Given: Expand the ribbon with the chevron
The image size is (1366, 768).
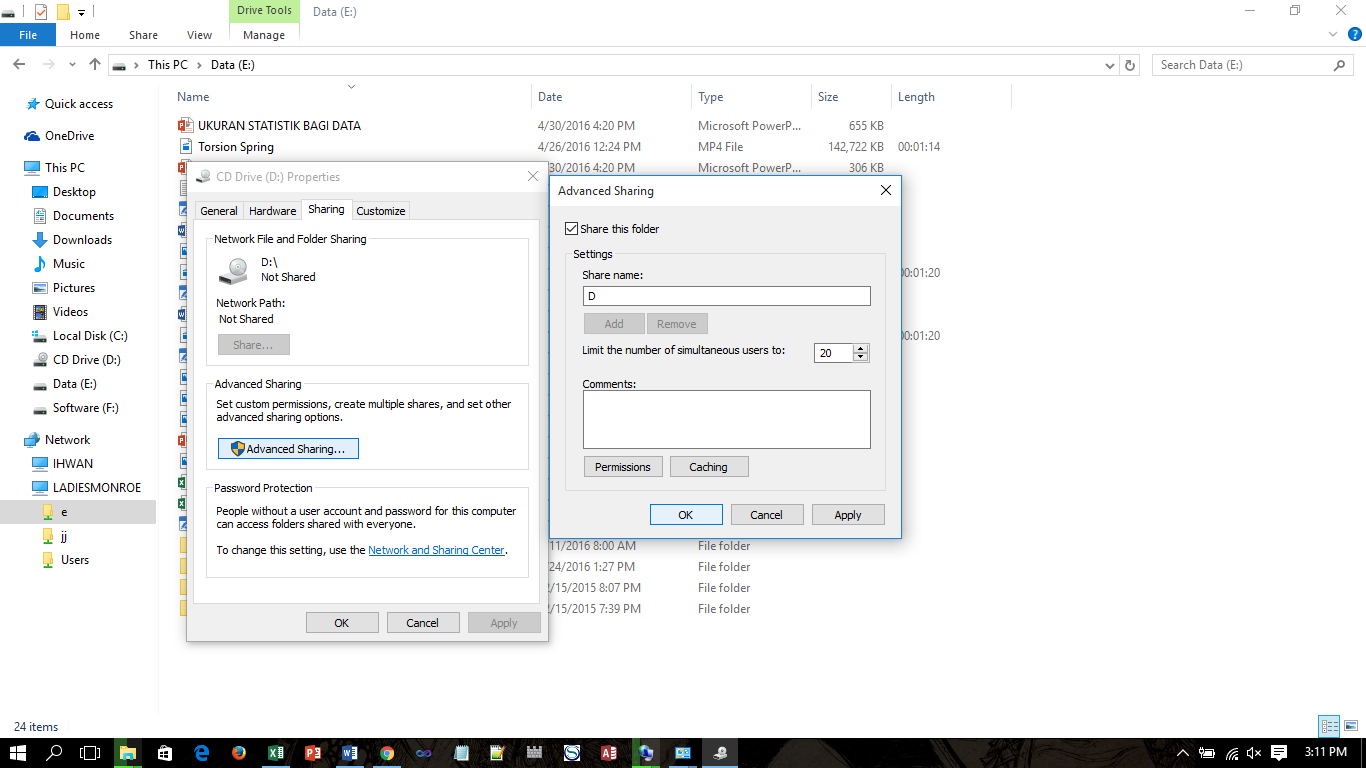Looking at the screenshot, I should click(x=1332, y=34).
